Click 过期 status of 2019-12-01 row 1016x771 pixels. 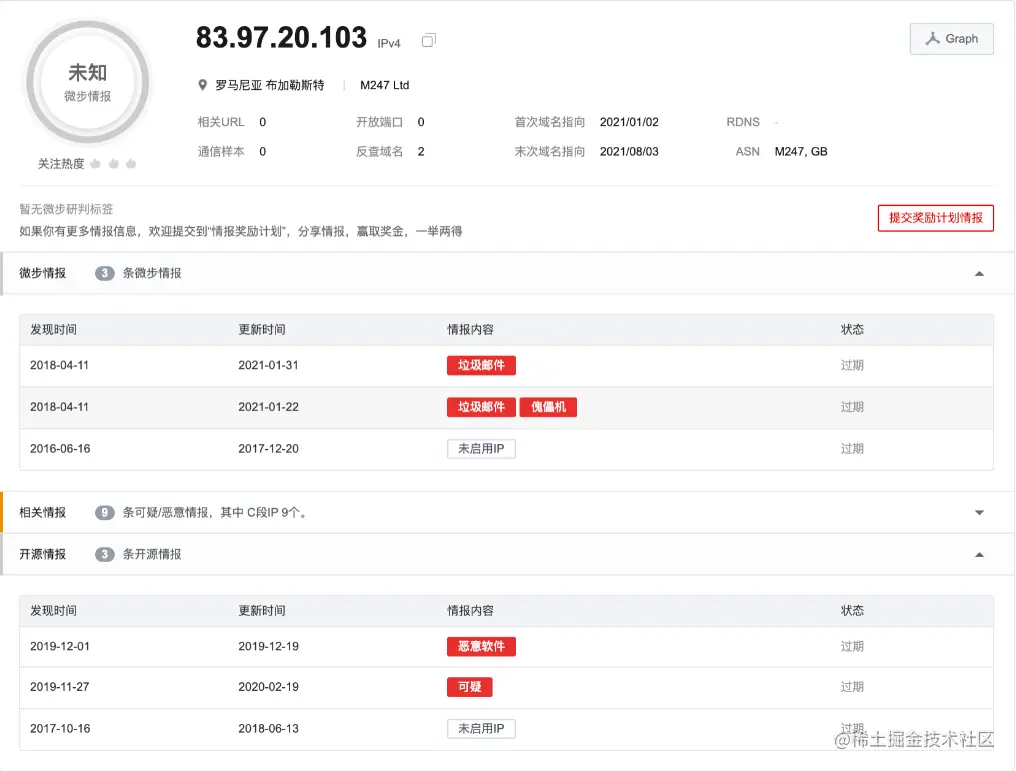pyautogui.click(x=852, y=646)
